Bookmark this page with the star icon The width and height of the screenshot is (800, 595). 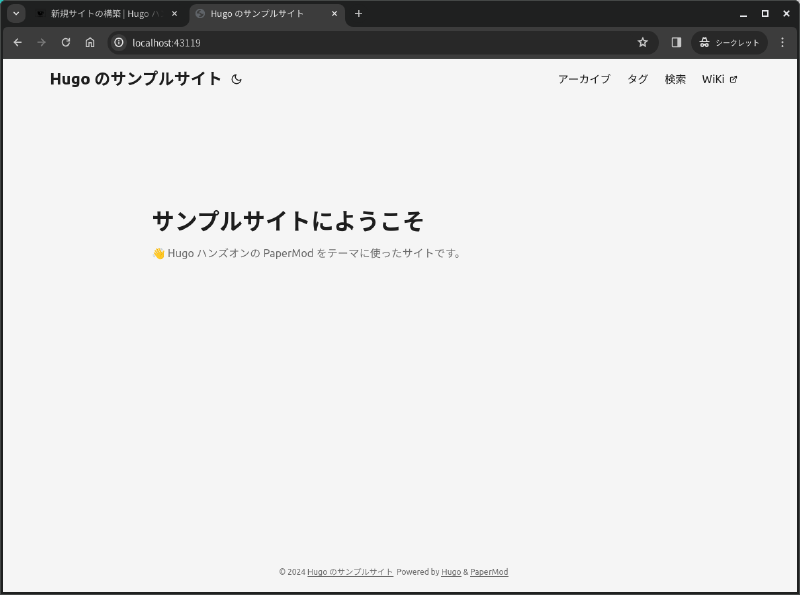[642, 42]
